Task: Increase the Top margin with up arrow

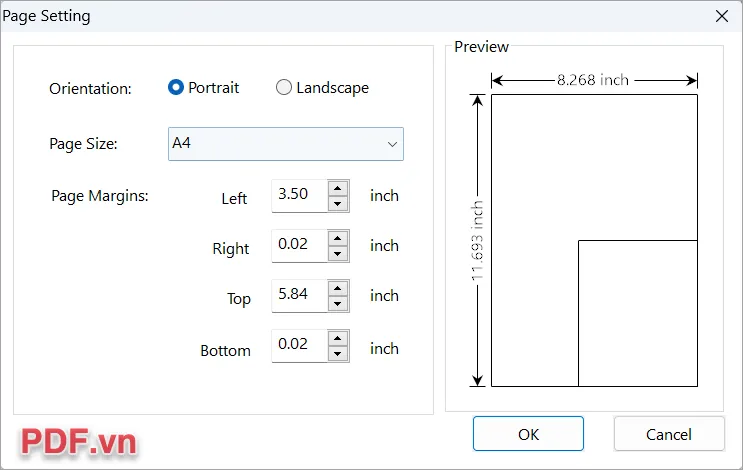Action: click(338, 289)
